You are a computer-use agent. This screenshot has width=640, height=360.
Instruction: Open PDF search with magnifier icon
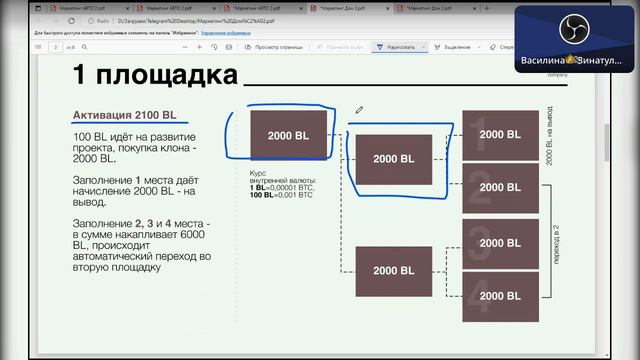pyautogui.click(x=84, y=47)
